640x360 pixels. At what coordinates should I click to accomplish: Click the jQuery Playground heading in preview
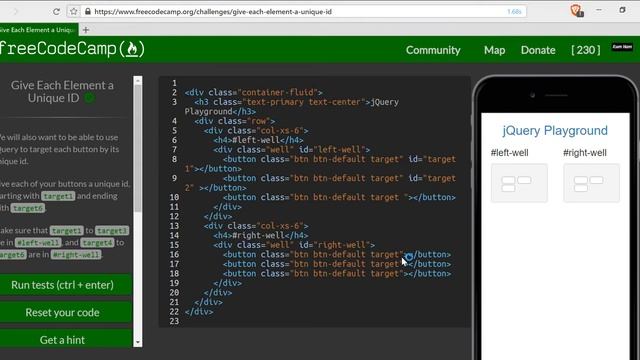pyautogui.click(x=555, y=131)
